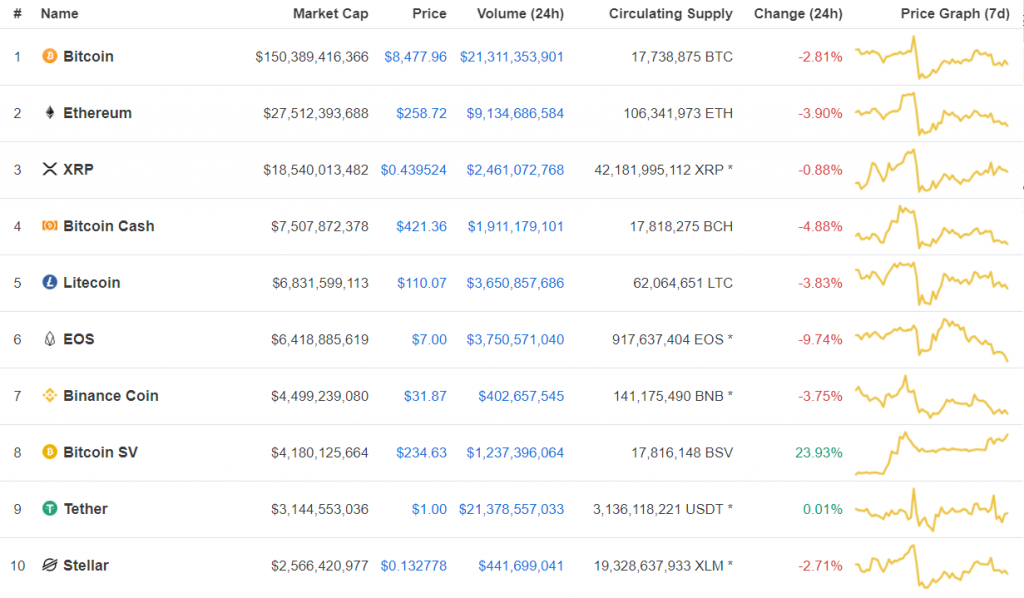The height and width of the screenshot is (598, 1024).
Task: Open the Stellar name link
Action: click(86, 565)
